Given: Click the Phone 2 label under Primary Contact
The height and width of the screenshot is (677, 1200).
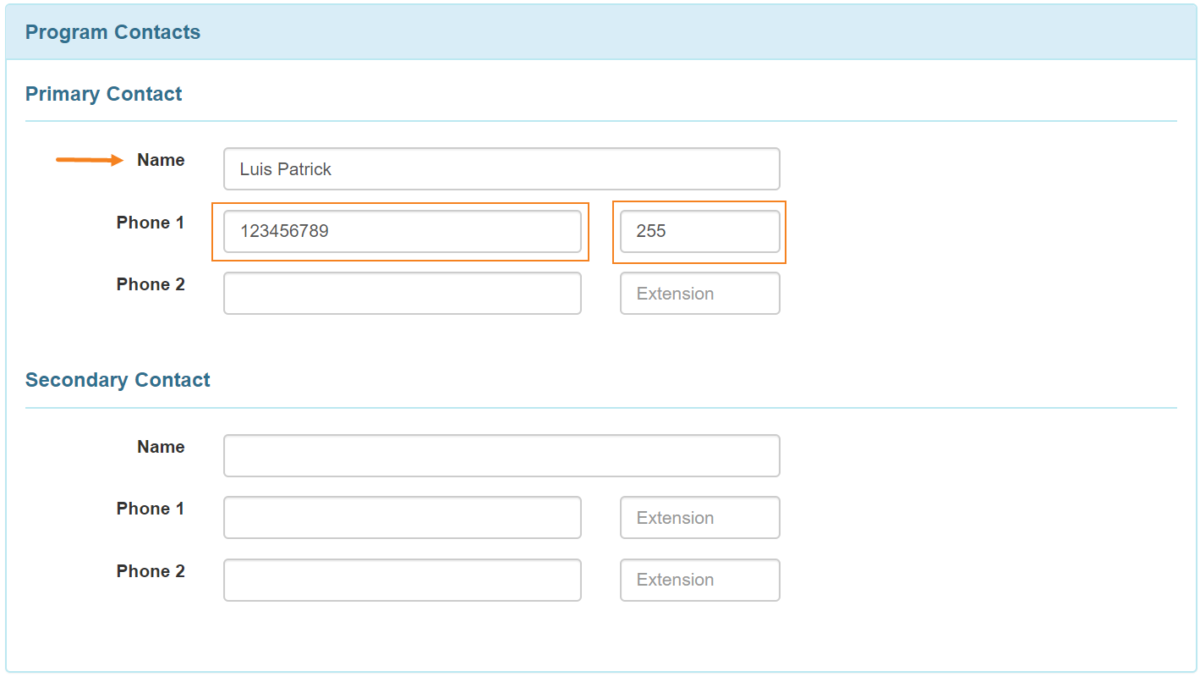Looking at the screenshot, I should (150, 285).
